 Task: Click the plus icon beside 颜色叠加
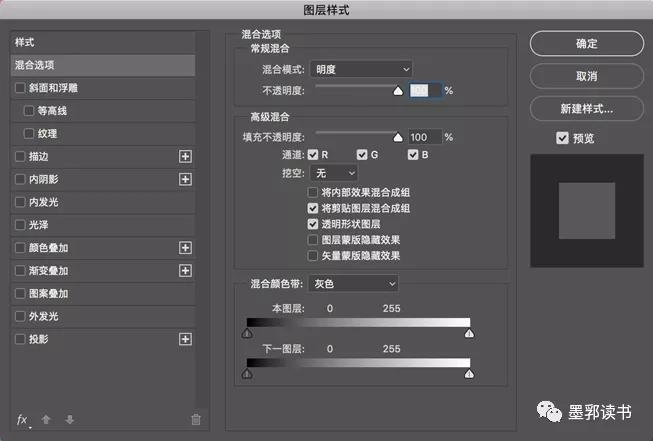(x=185, y=248)
